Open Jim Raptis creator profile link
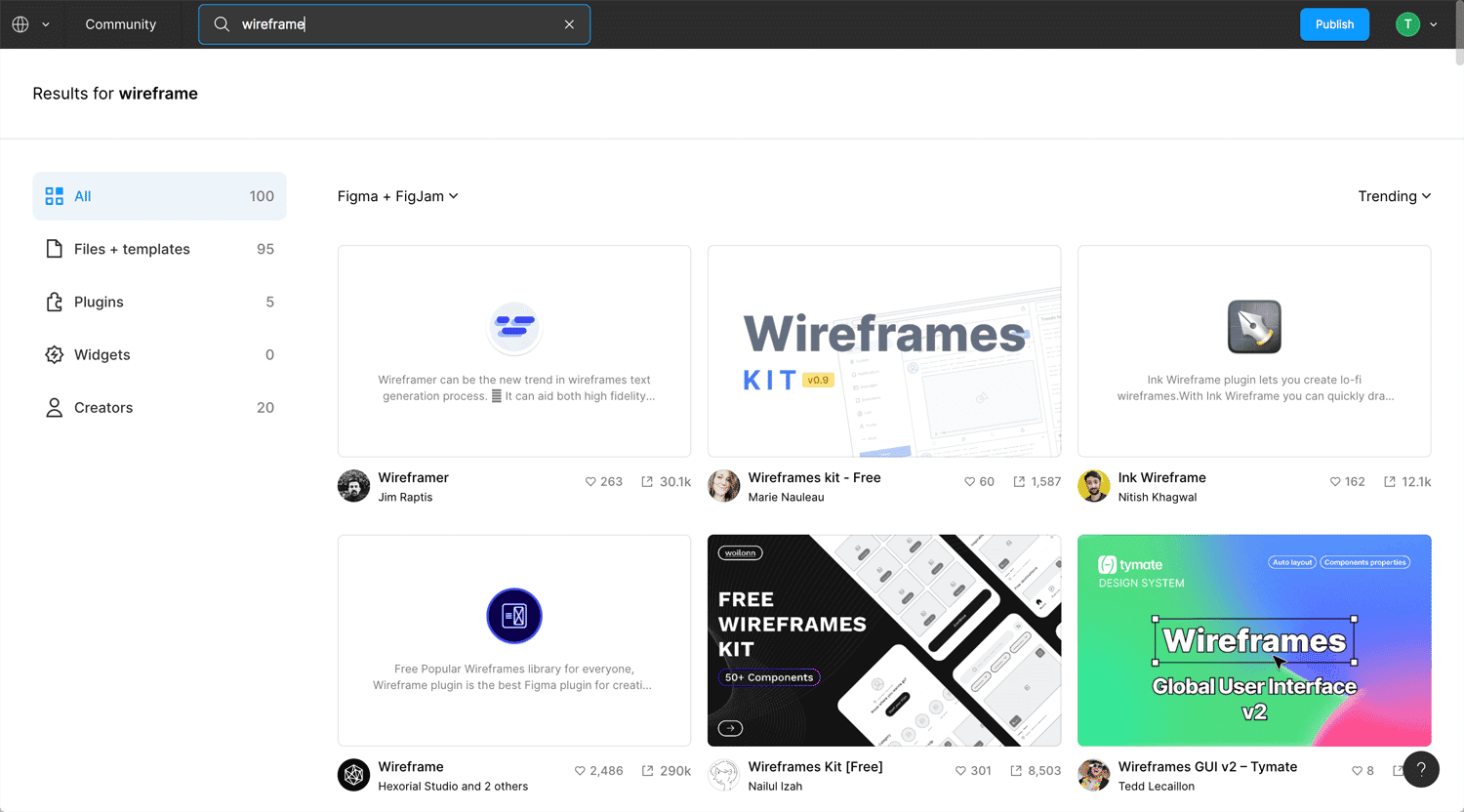1464x812 pixels. click(x=405, y=497)
